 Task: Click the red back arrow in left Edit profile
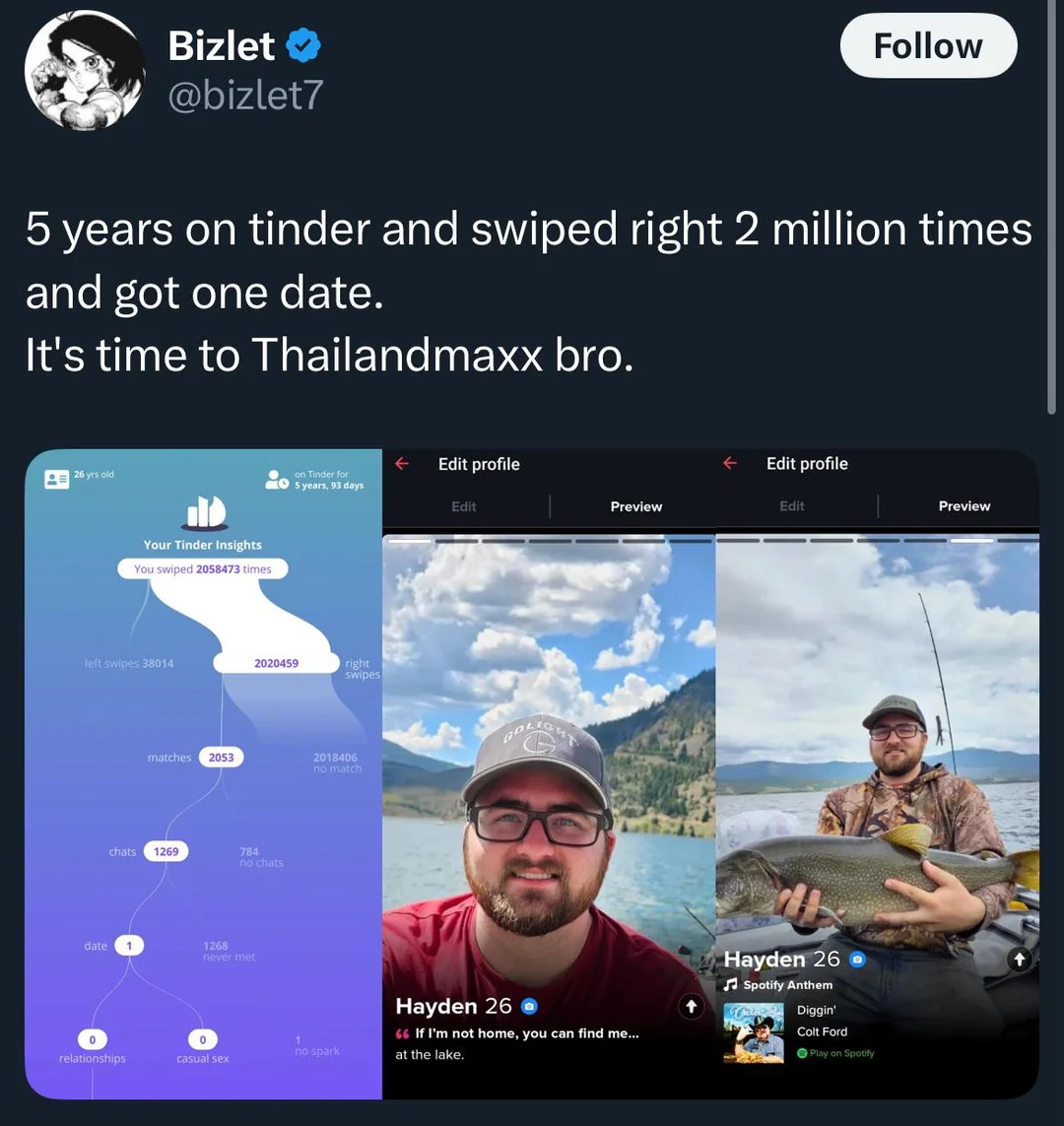402,464
